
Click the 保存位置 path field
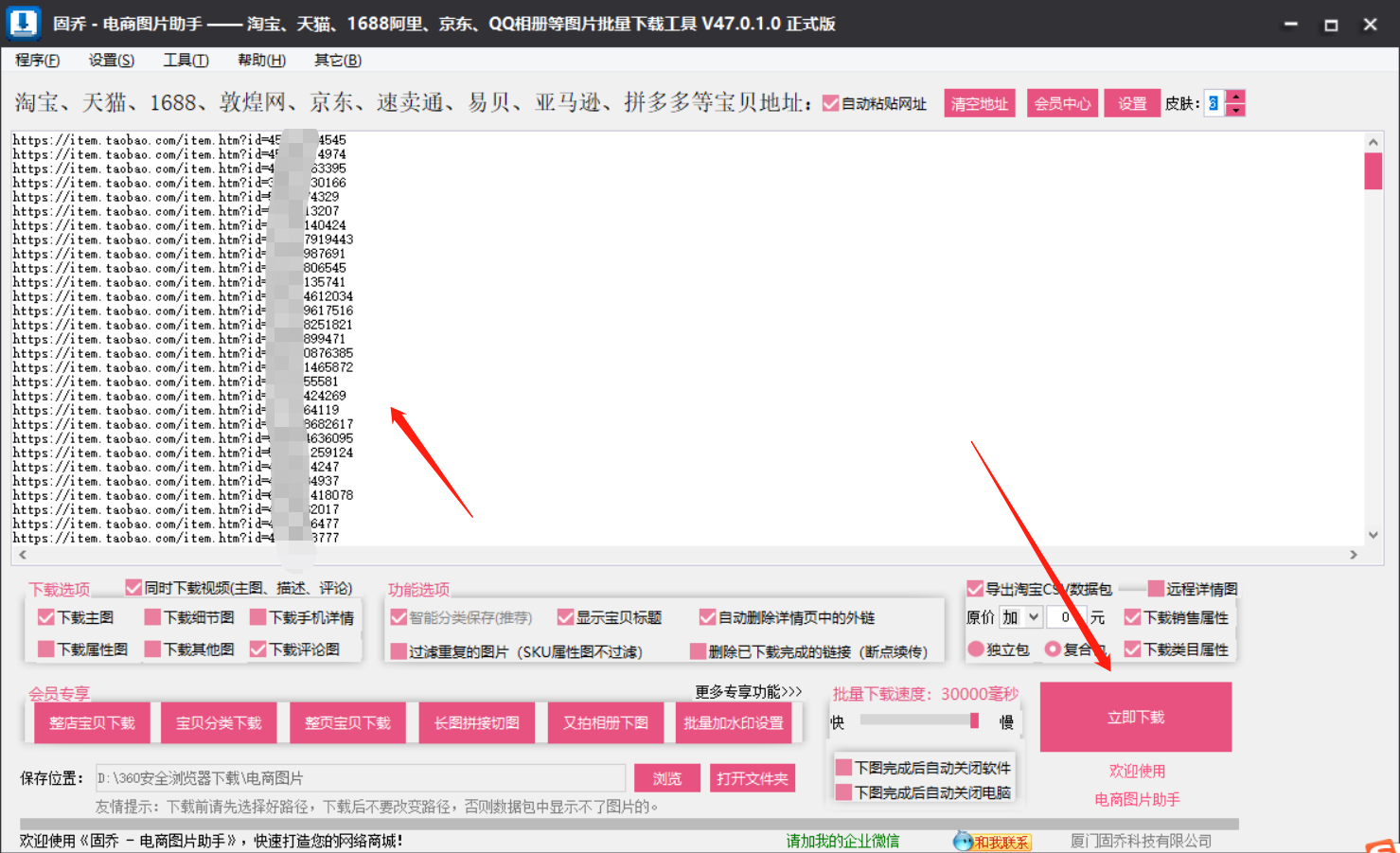[x=361, y=778]
